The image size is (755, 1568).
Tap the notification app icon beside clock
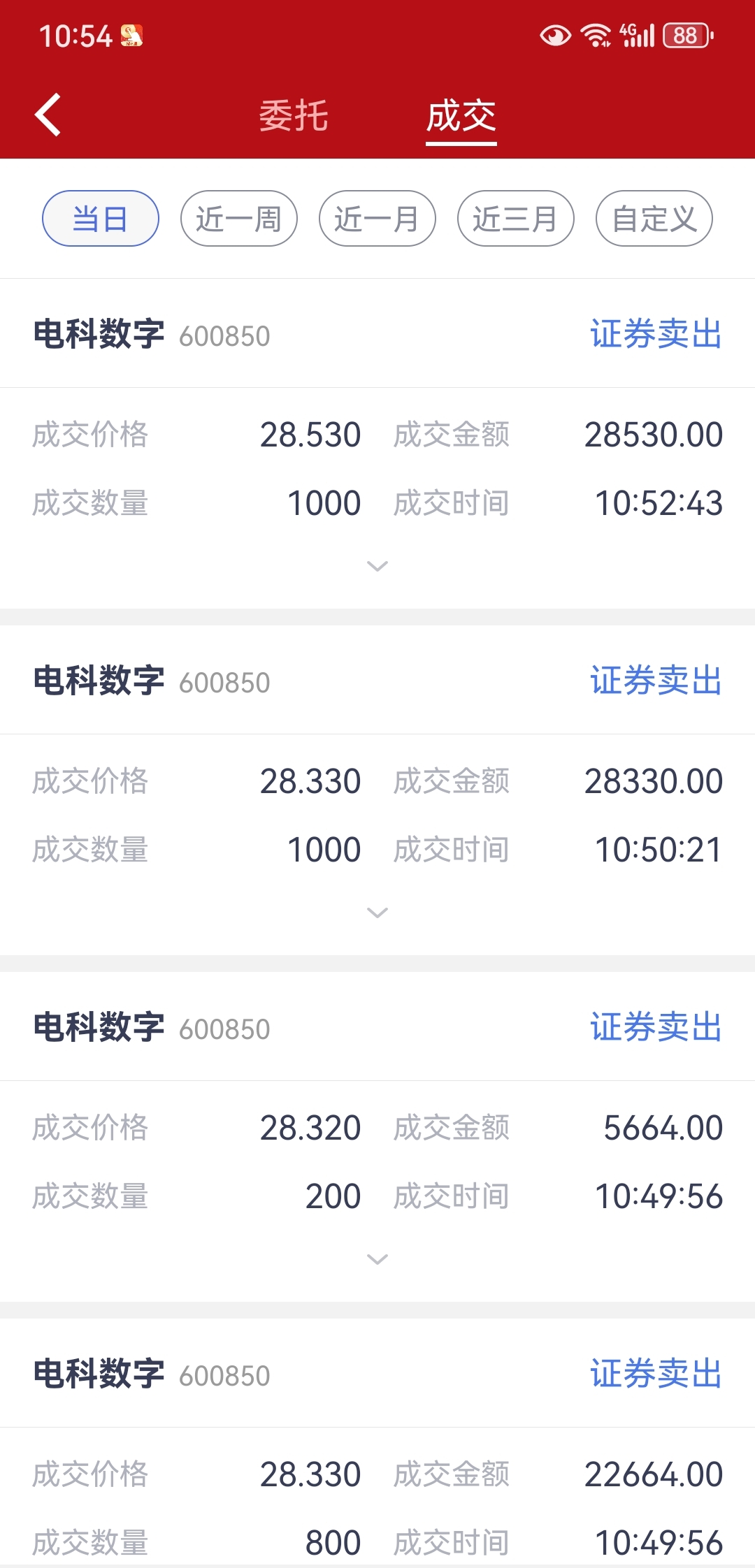(131, 36)
